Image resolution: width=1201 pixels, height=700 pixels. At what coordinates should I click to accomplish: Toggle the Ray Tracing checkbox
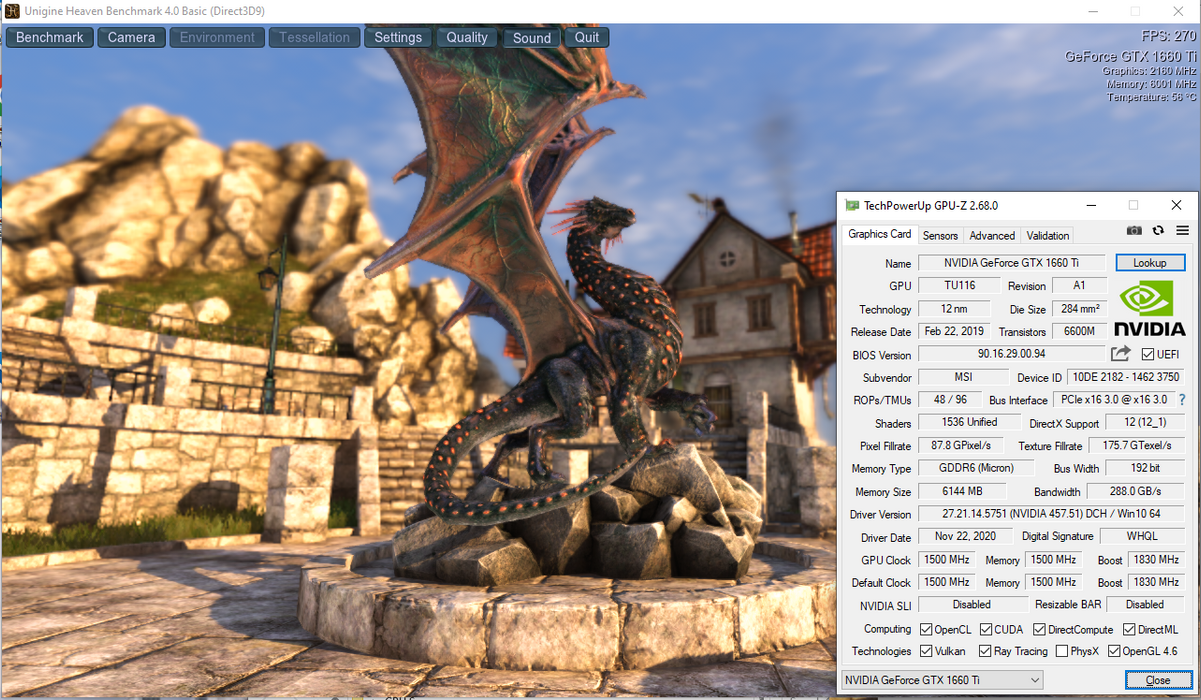coord(985,651)
